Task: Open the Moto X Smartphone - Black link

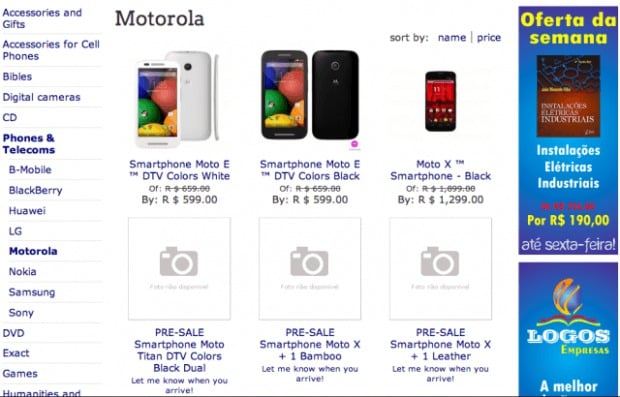Action: click(440, 170)
